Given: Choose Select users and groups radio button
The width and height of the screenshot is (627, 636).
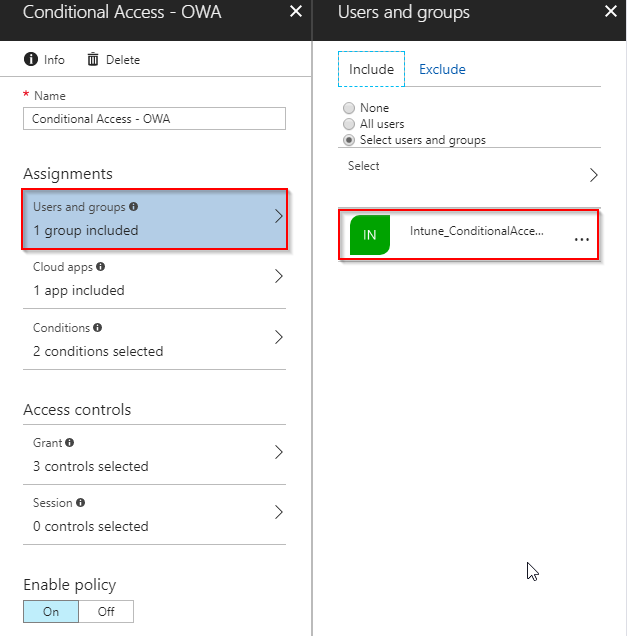Looking at the screenshot, I should (349, 140).
